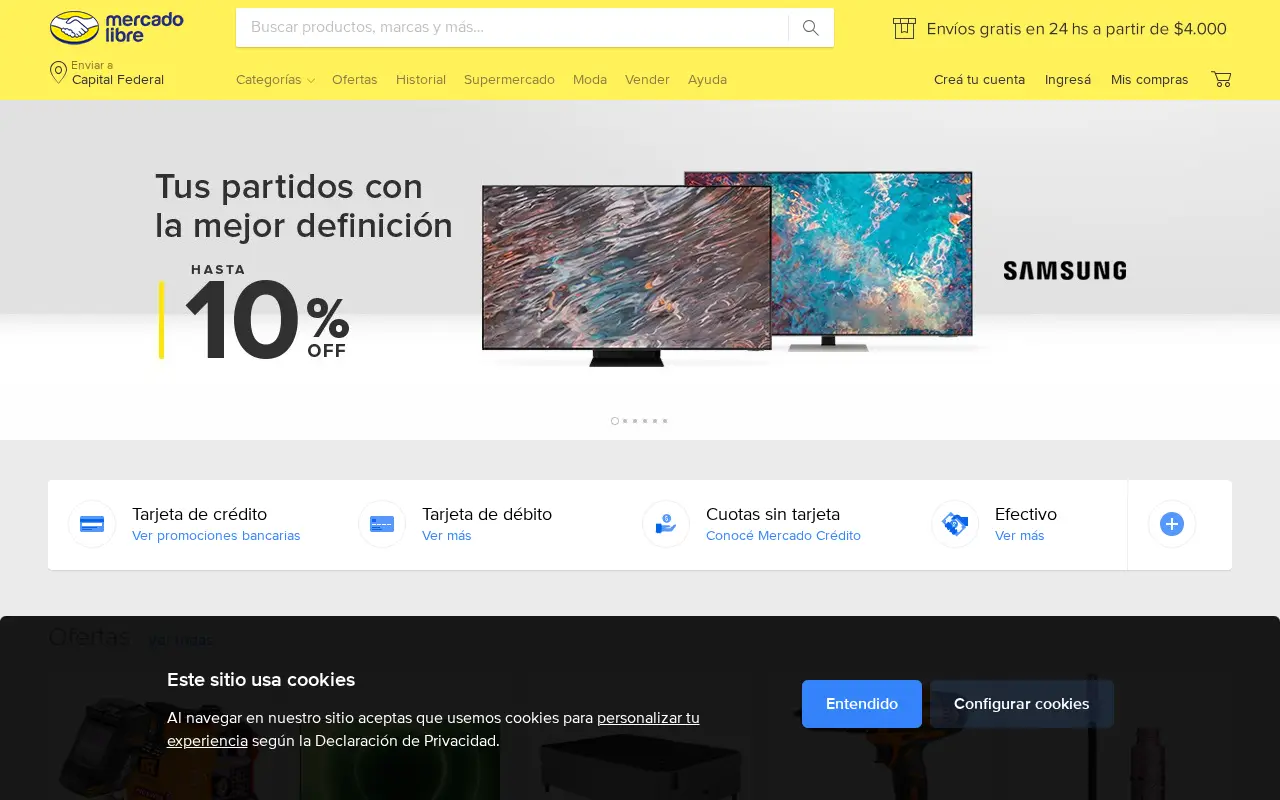Click the free shipping box icon
This screenshot has width=1280, height=800.
click(x=904, y=28)
